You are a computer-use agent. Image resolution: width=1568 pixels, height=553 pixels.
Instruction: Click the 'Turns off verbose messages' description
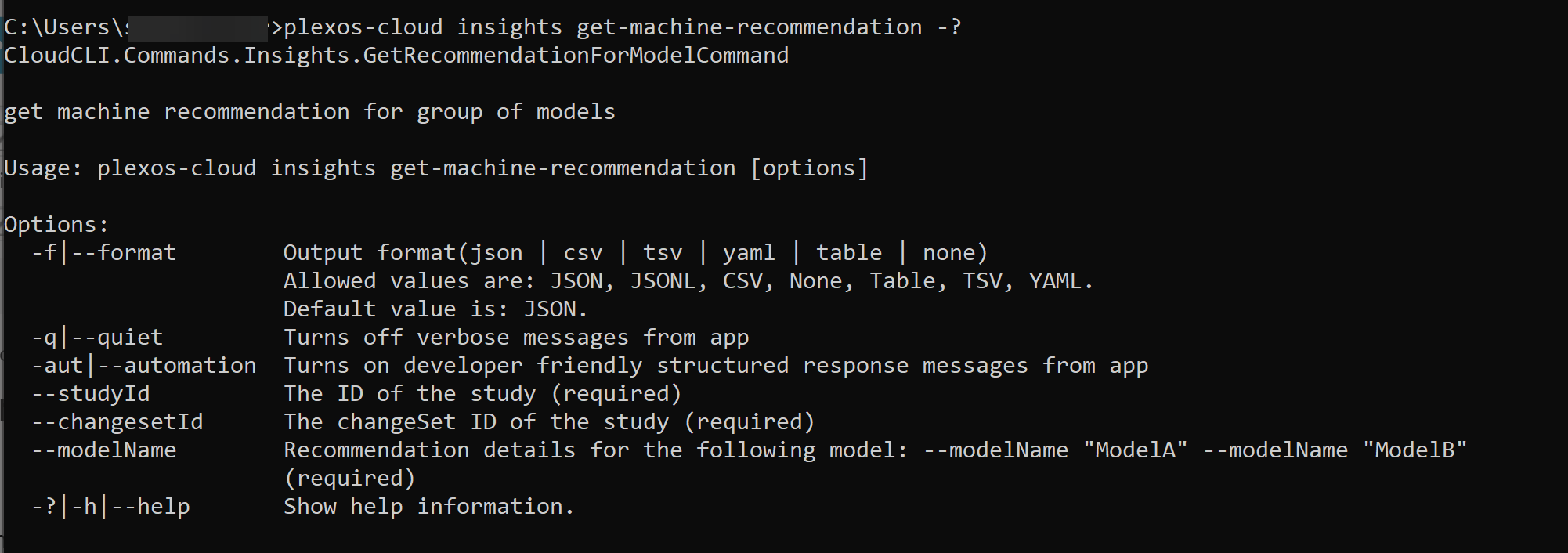(x=516, y=337)
